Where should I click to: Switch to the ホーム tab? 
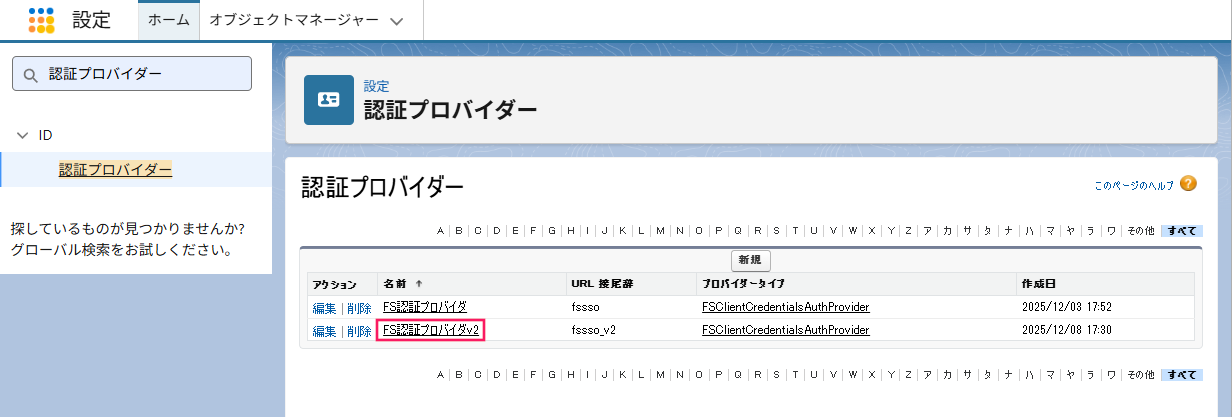coord(168,20)
